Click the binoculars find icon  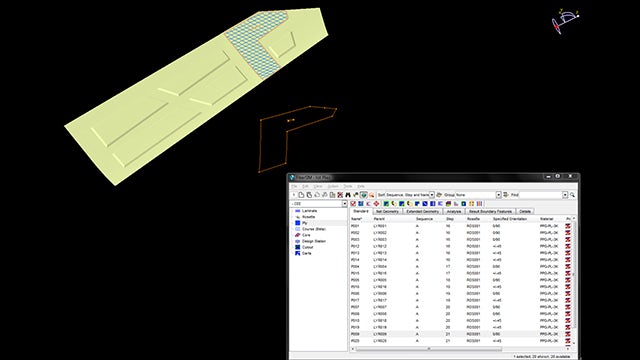pos(348,195)
